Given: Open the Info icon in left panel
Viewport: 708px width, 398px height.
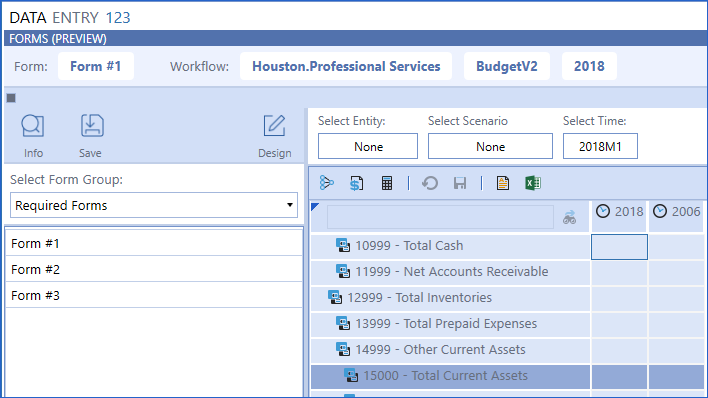Looking at the screenshot, I should (33, 126).
